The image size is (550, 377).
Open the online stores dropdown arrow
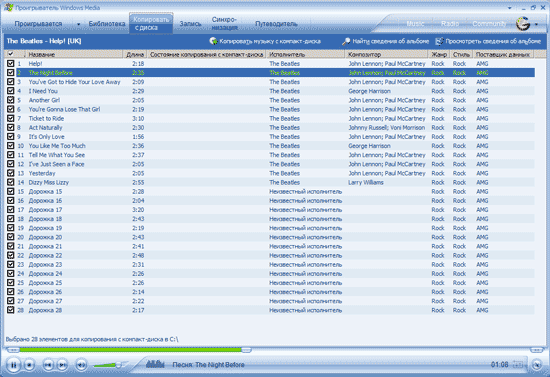tap(536, 24)
